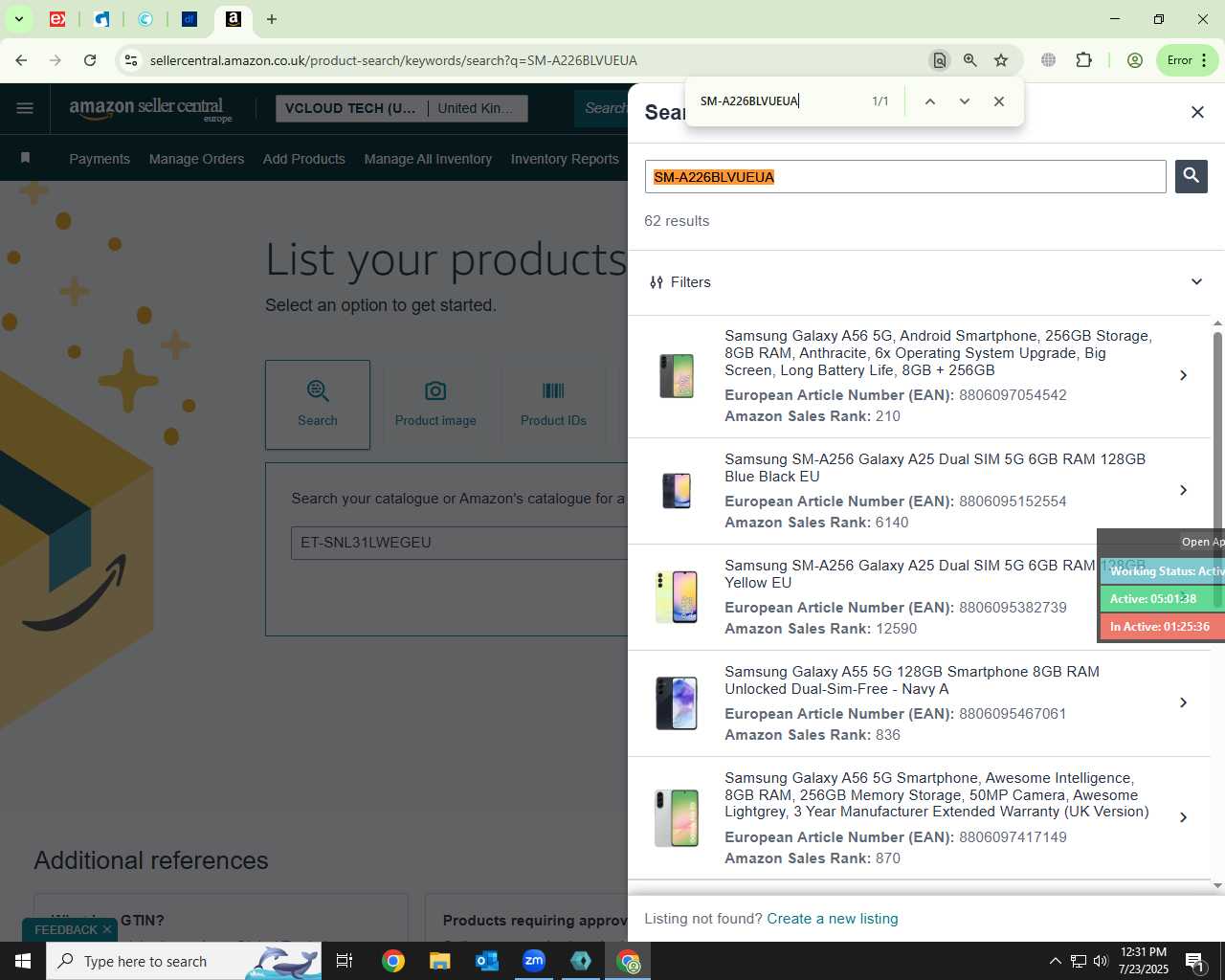Open the Manage Orders menu

196,159
